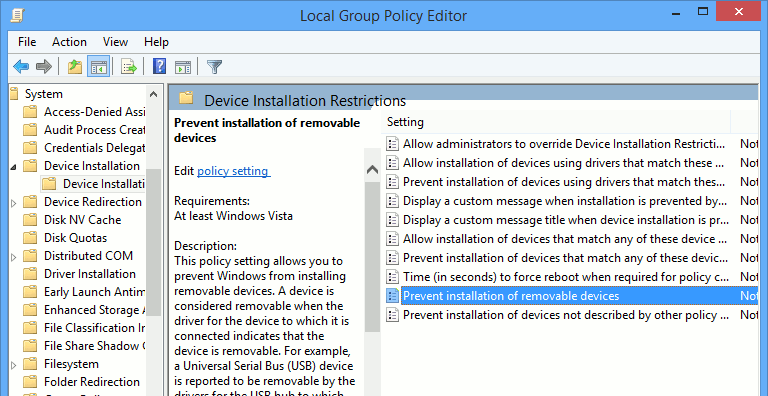
Task: Expand the Device Redirection tree node
Action: (14, 202)
